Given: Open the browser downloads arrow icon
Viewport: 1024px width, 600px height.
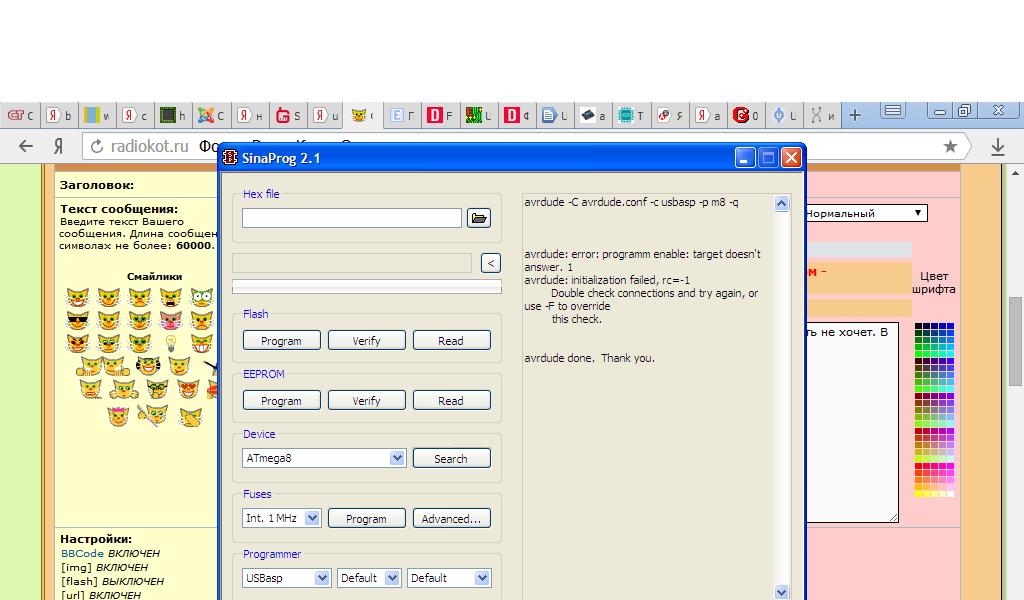Looking at the screenshot, I should [x=997, y=147].
